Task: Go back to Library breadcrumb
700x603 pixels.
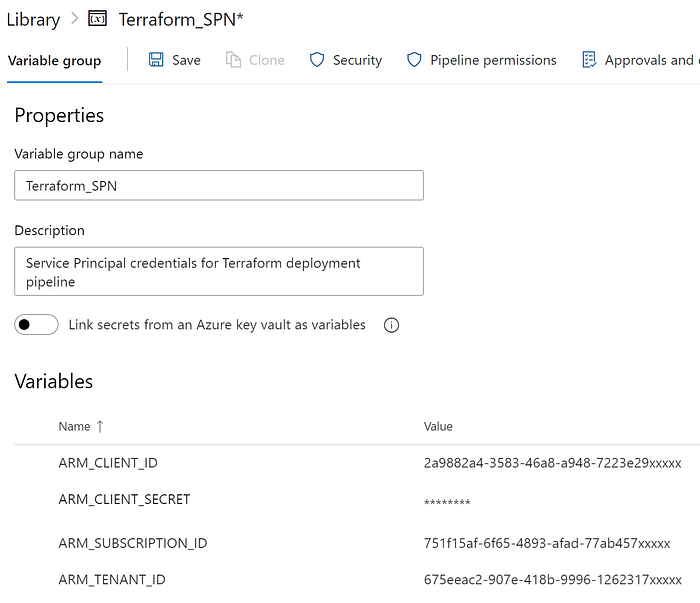Action: [33, 20]
